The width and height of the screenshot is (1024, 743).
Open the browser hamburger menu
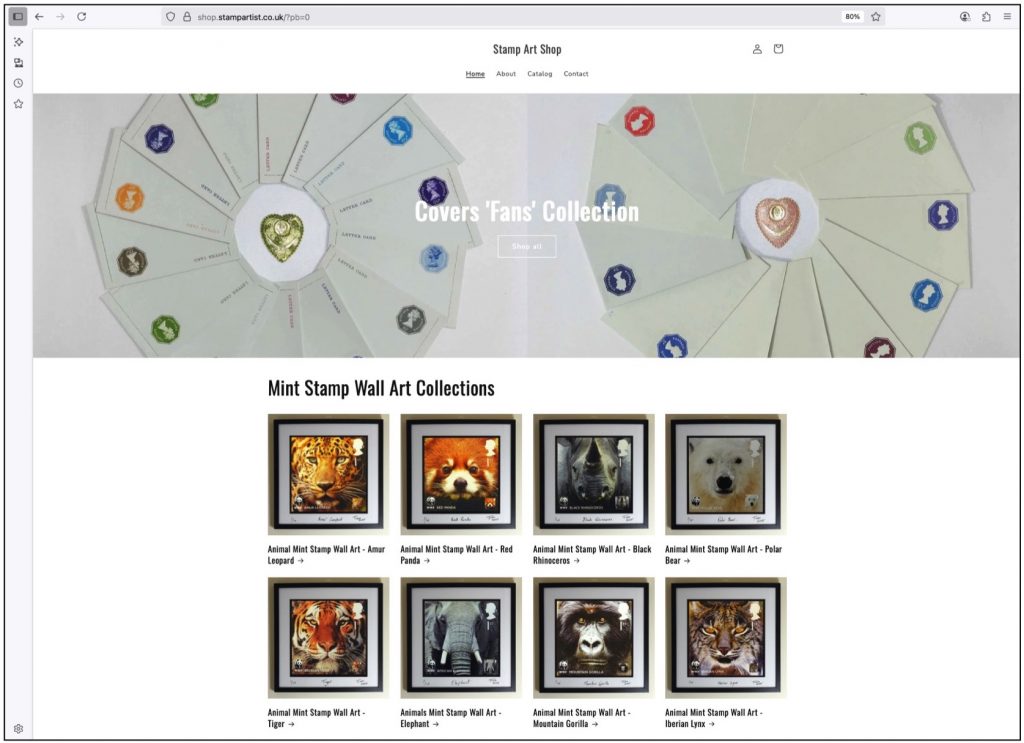point(1007,17)
